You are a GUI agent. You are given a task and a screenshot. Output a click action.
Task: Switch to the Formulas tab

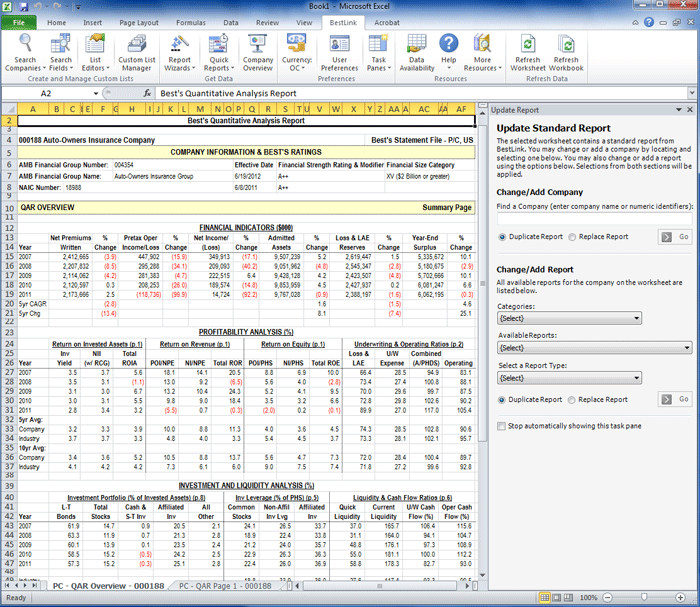tap(191, 22)
